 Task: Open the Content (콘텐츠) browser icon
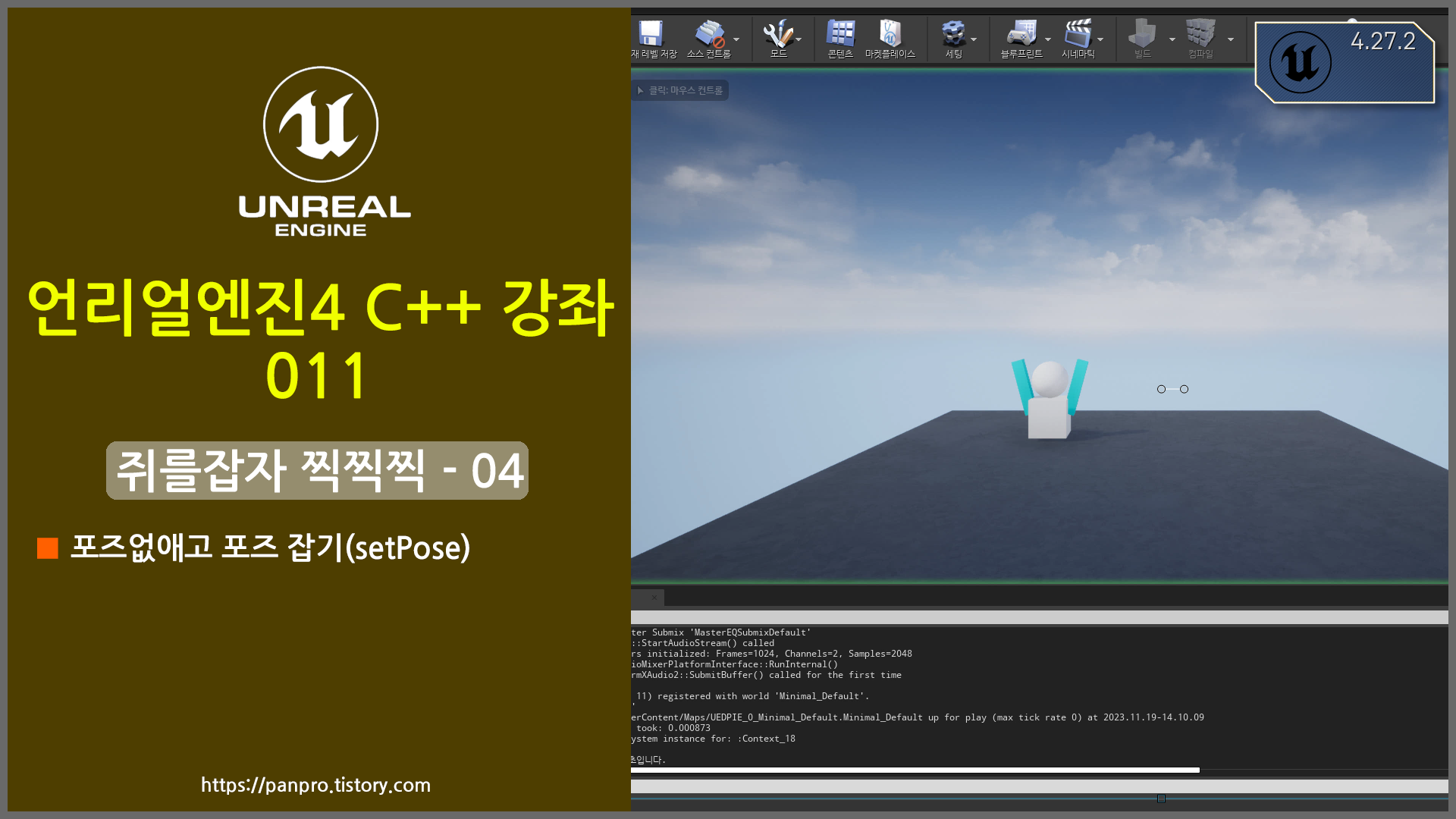[840, 34]
